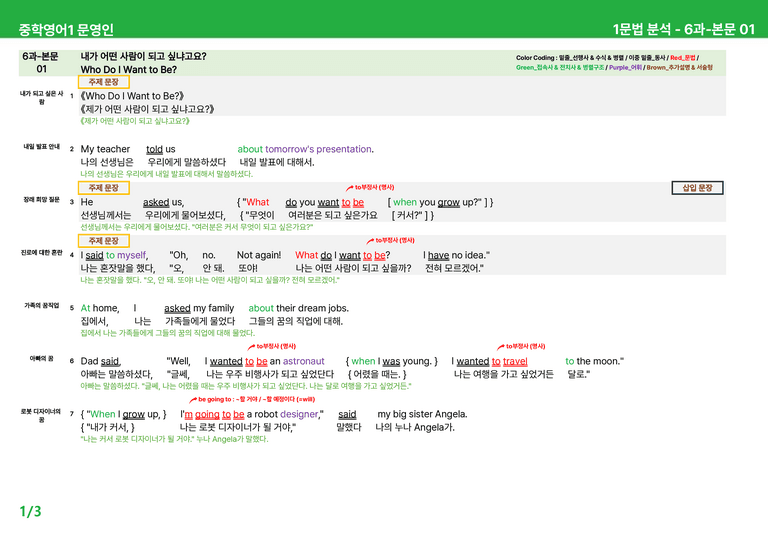The height and width of the screenshot is (543, 768).
Task: Click the side label "장래 희망 질문"
Action: click(x=42, y=200)
